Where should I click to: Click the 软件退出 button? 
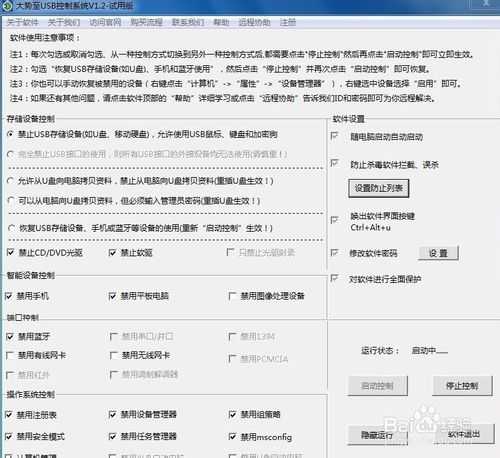tap(464, 434)
